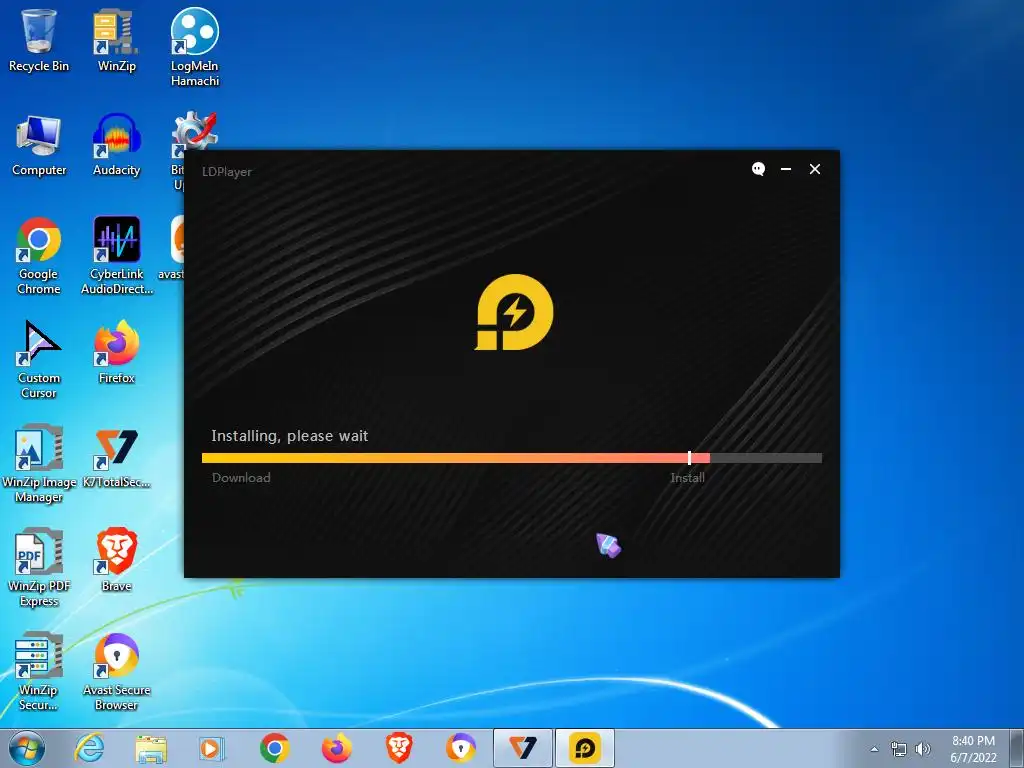This screenshot has width=1024, height=768.
Task: Open the Windows Start menu
Action: pyautogui.click(x=27, y=748)
